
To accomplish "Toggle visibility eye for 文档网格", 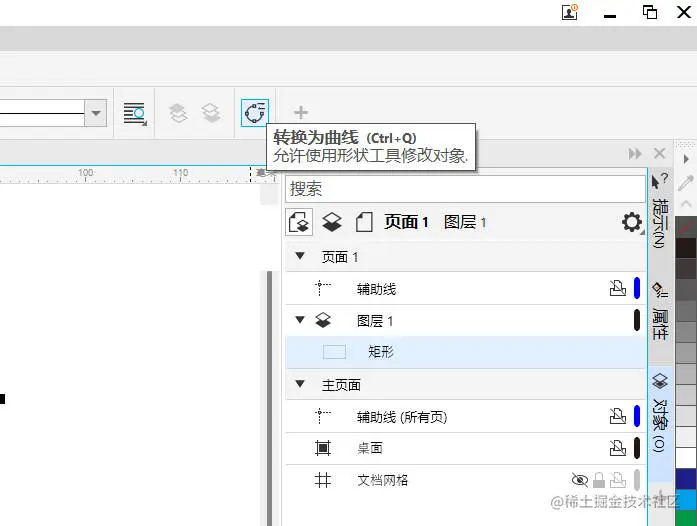I will pyautogui.click(x=580, y=480).
